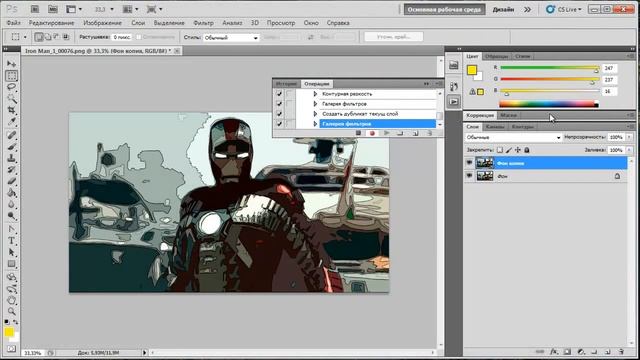Select Основная рабочая среда workspace button
This screenshot has height=360, width=640.
point(444,9)
